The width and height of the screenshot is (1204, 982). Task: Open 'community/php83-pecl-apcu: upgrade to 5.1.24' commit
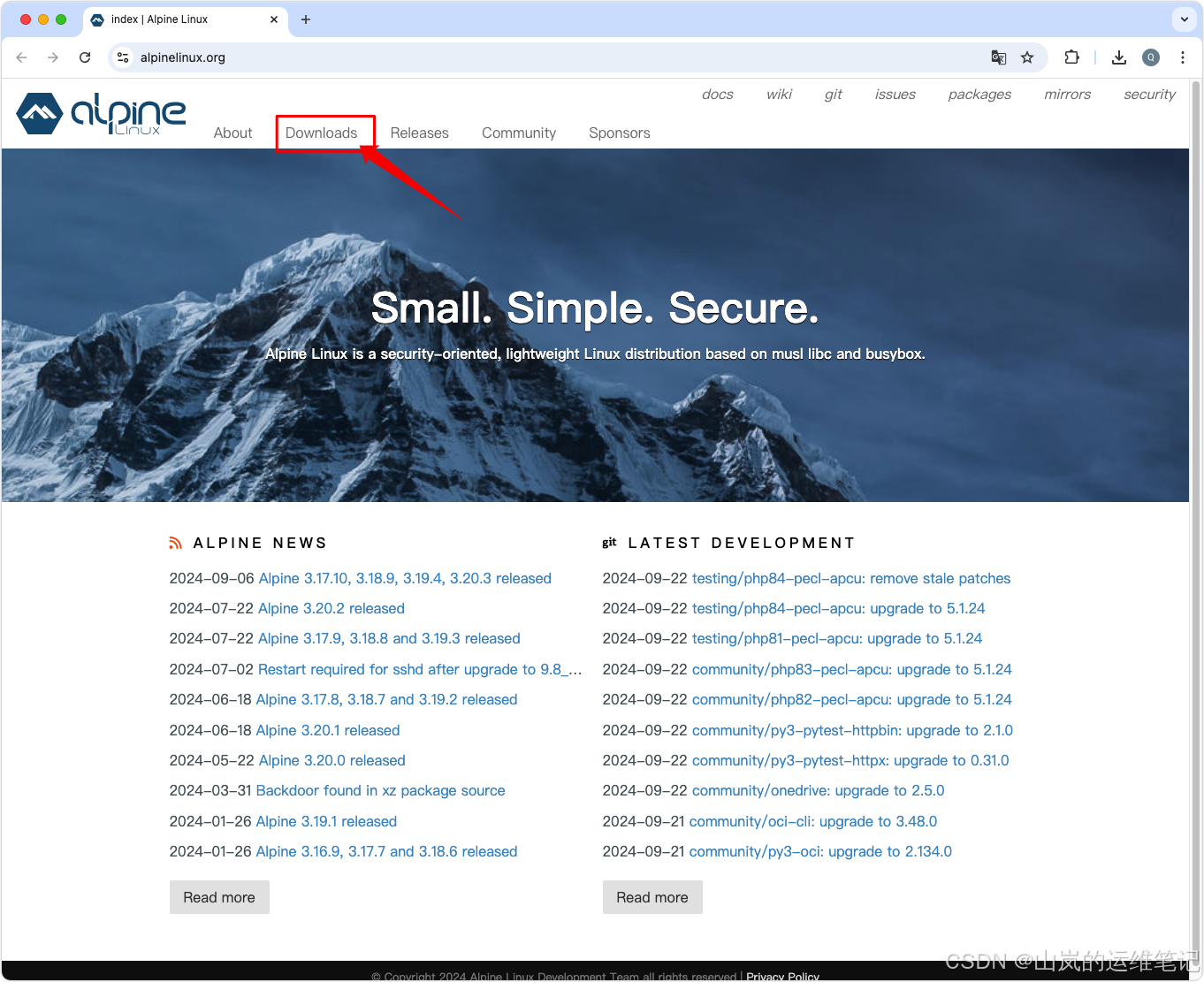tap(852, 669)
